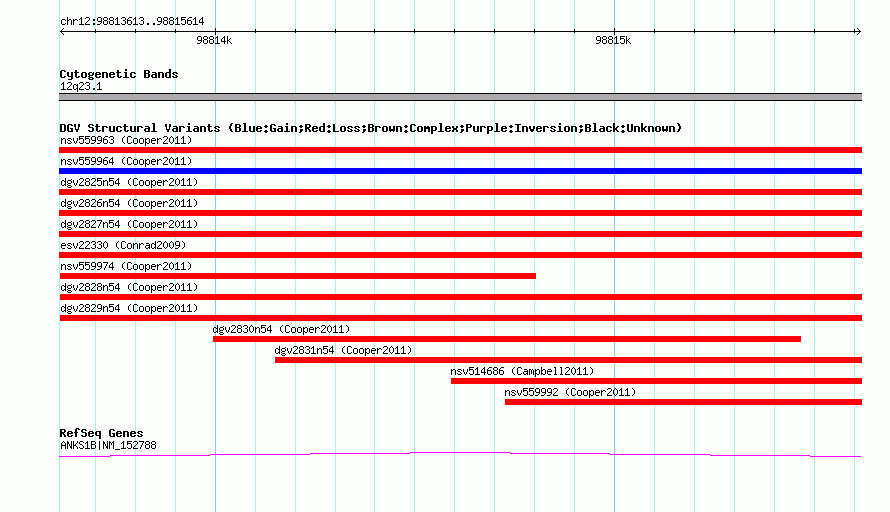This screenshot has width=890, height=512.
Task: Select the gray 12q23.1 cytogenetic band bar
Action: tap(460, 97)
